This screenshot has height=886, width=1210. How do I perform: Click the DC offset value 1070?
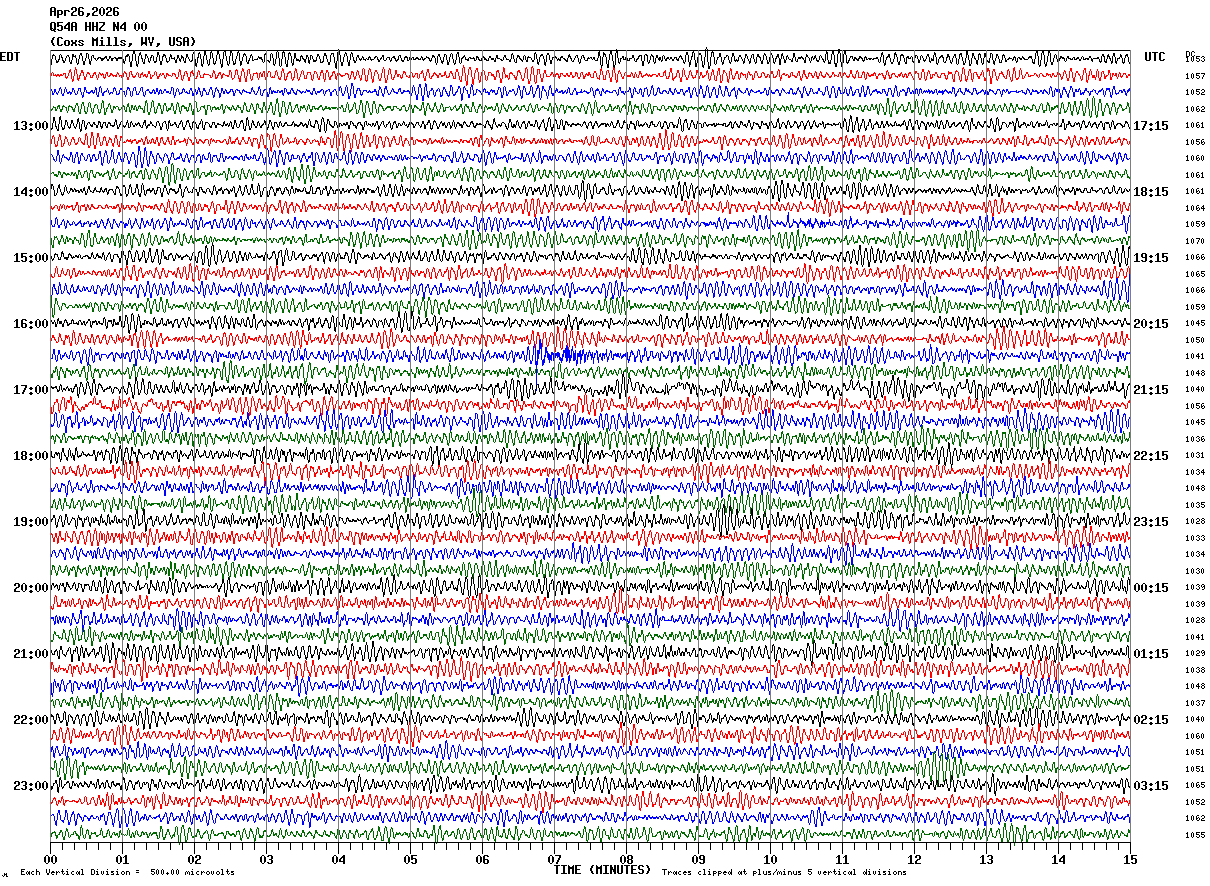tap(1195, 241)
